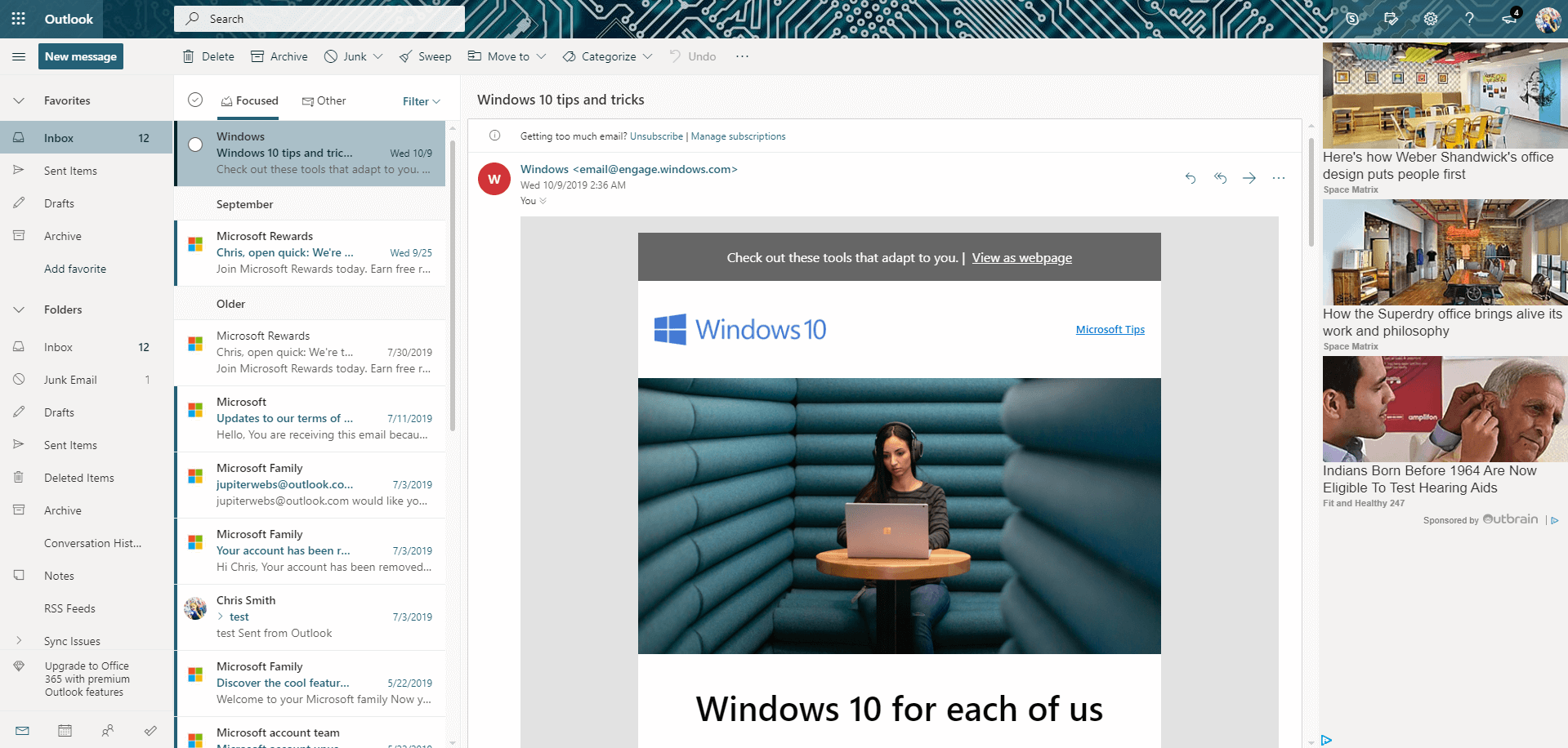Image resolution: width=1568 pixels, height=748 pixels.
Task: Click the Sweep broom icon
Action: pyautogui.click(x=405, y=56)
